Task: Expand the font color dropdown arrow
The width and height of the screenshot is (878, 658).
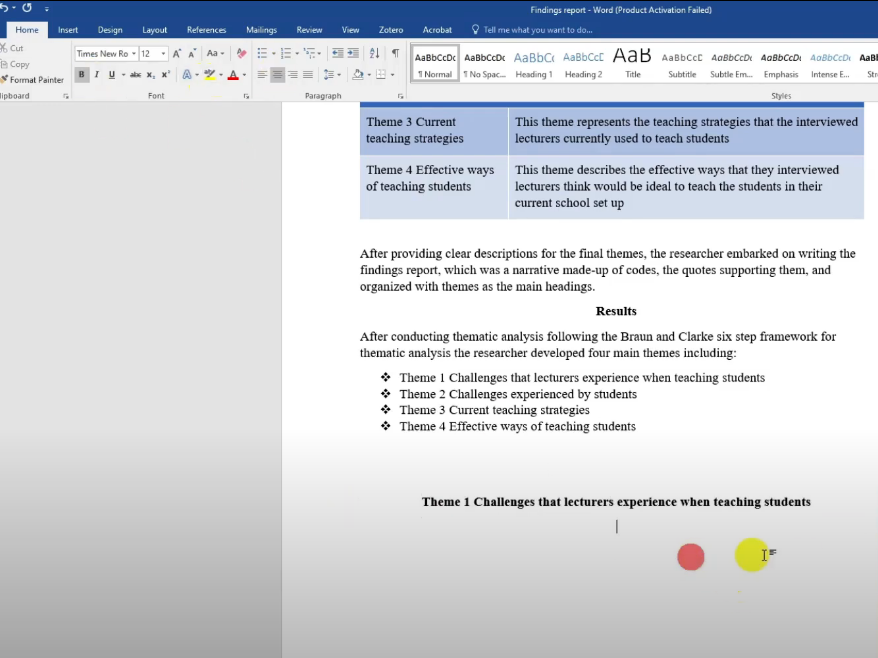Action: tap(244, 74)
